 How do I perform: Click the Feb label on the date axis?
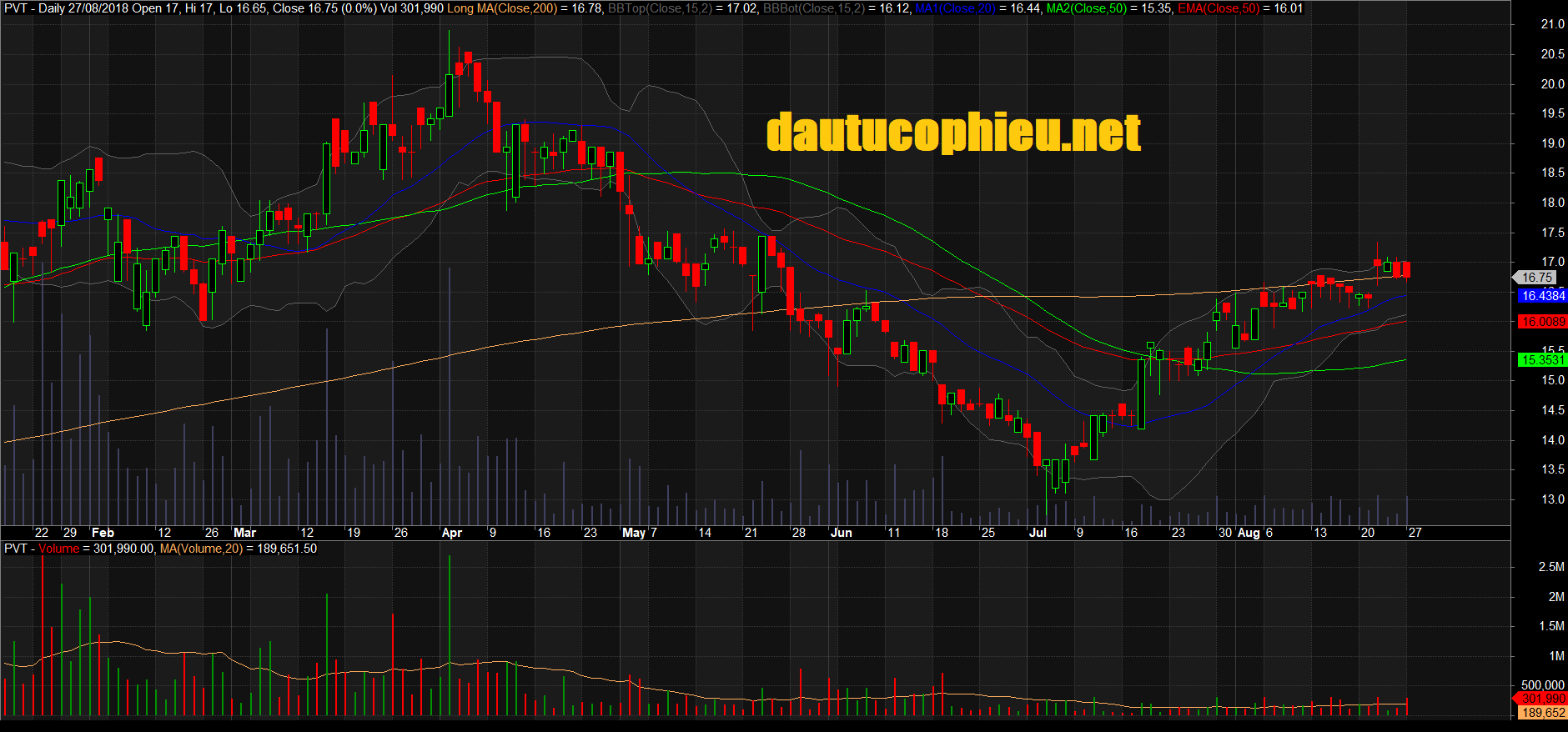[103, 533]
